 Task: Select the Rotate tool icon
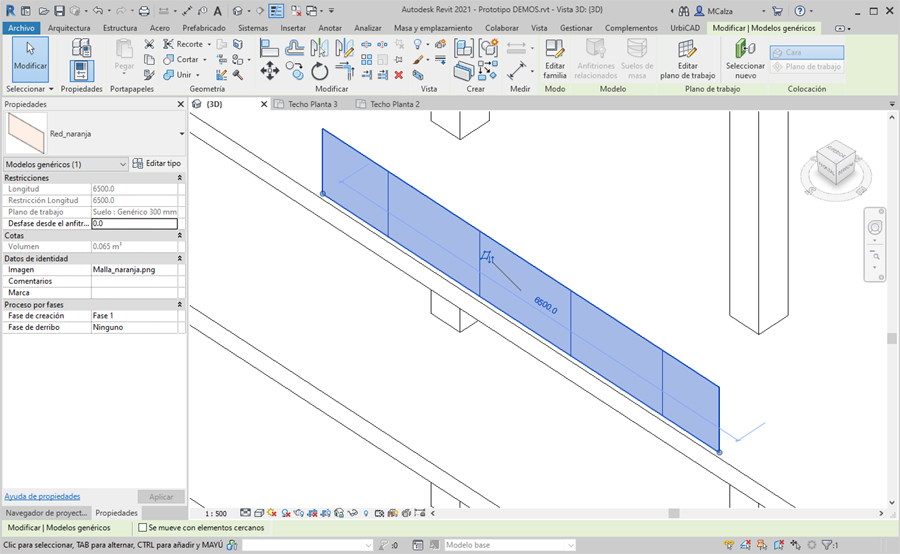(320, 71)
